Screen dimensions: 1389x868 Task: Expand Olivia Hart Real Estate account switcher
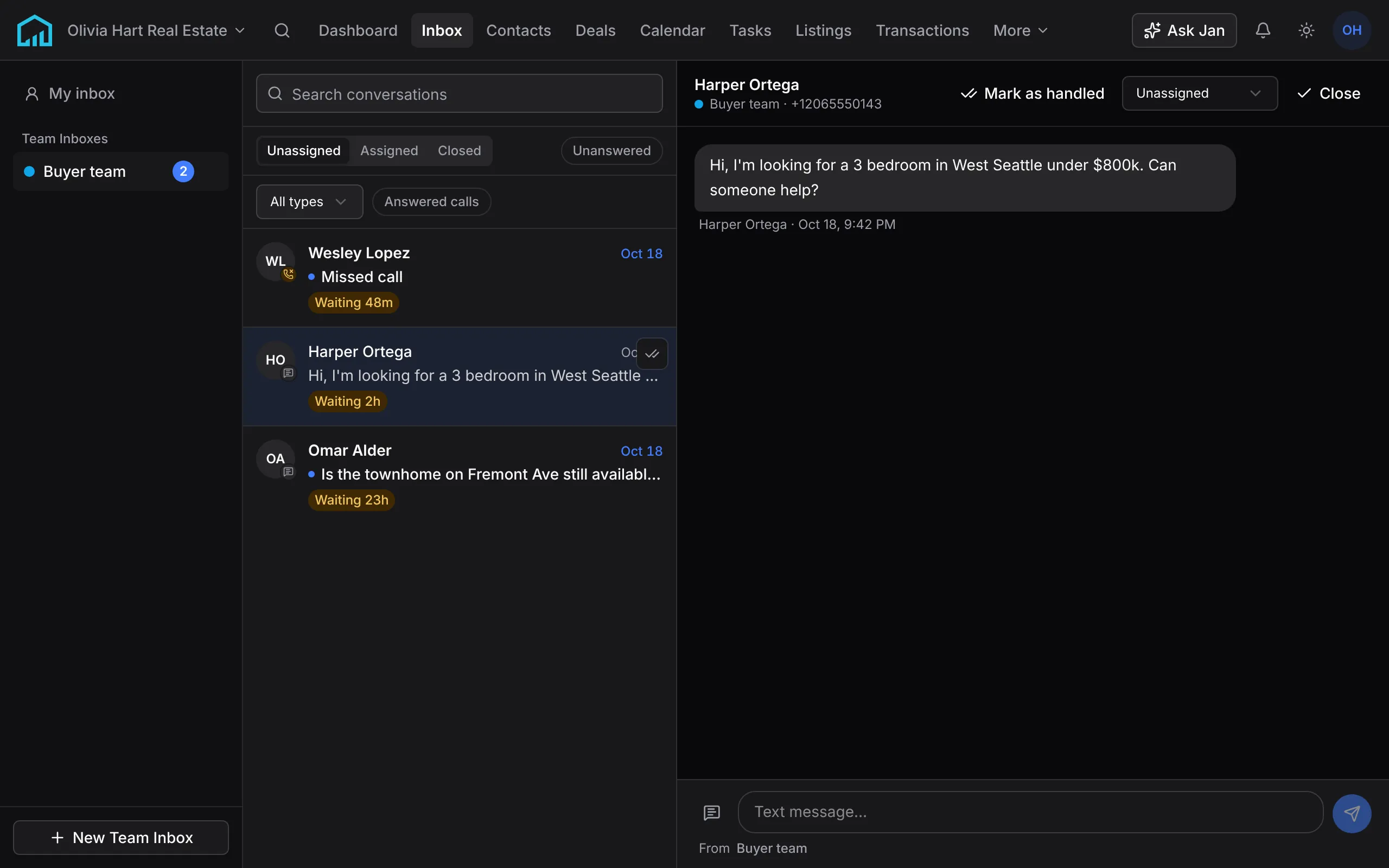156,30
